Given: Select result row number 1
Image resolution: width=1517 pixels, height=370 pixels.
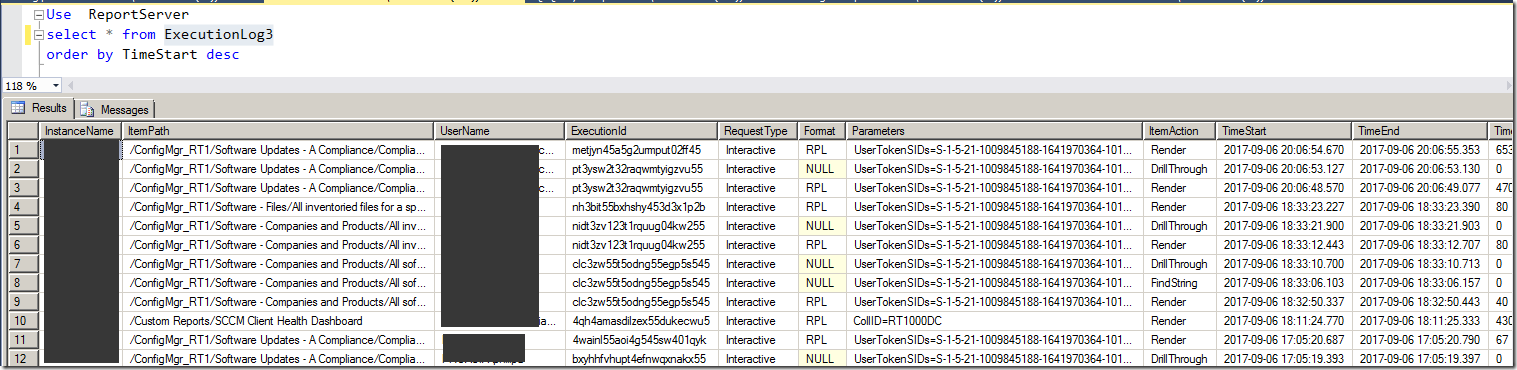Looking at the screenshot, I should point(23,150).
